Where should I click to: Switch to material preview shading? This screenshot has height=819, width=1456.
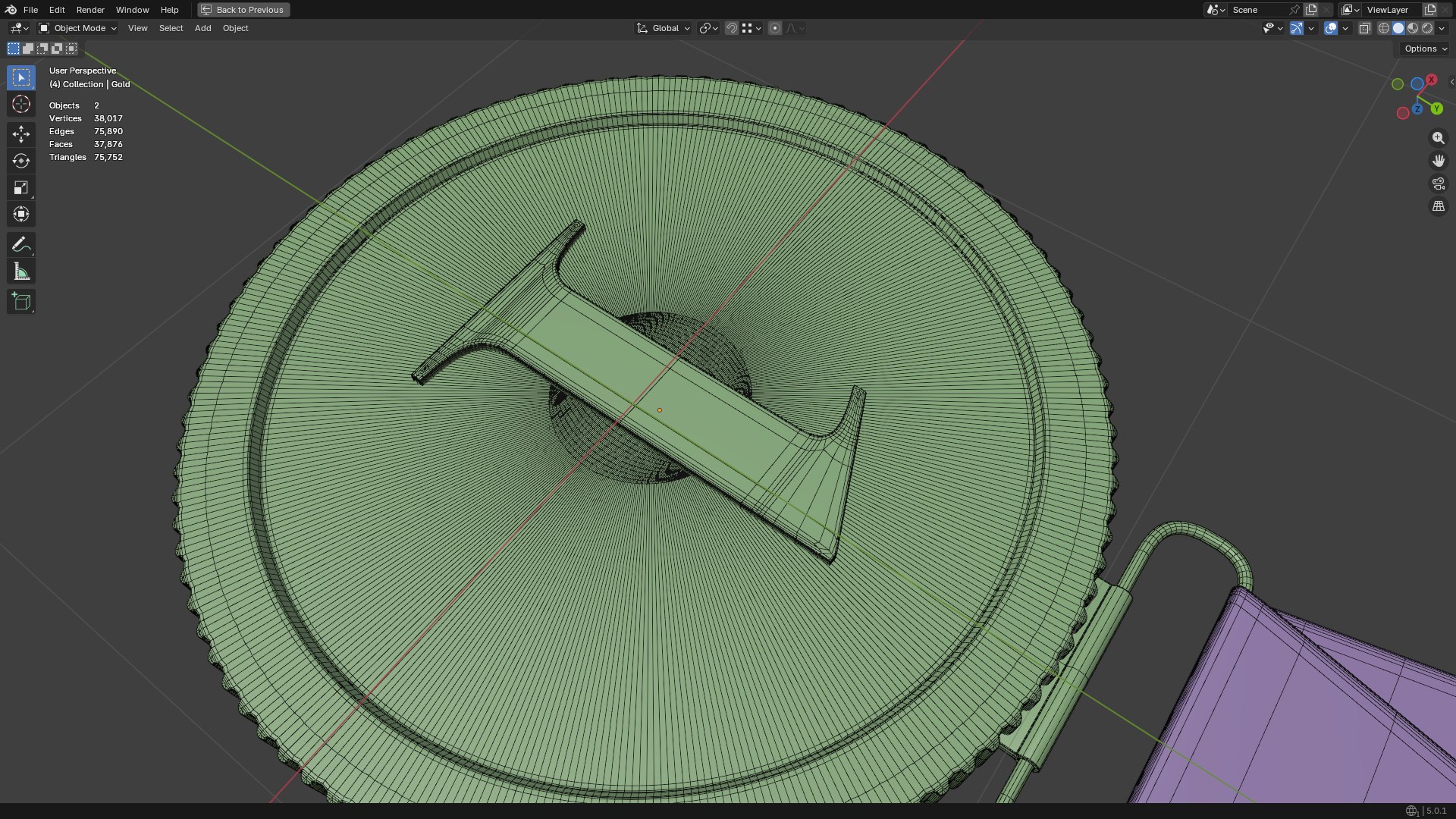[x=1413, y=28]
